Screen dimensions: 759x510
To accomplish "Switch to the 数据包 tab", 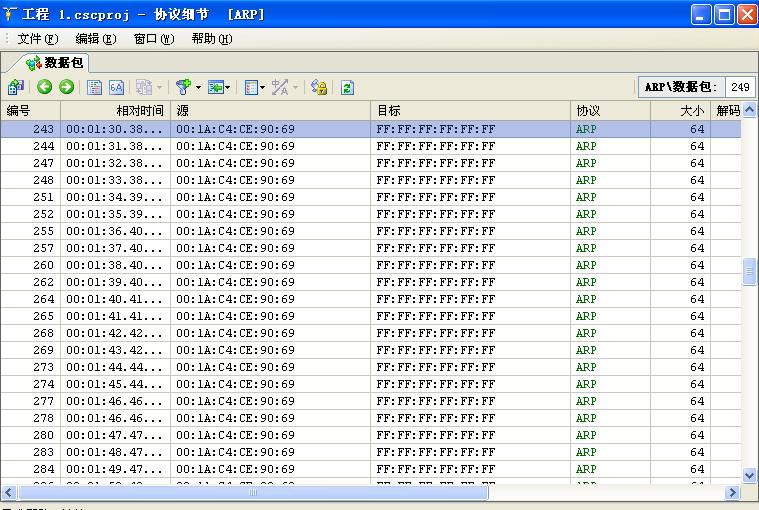I will pos(56,63).
